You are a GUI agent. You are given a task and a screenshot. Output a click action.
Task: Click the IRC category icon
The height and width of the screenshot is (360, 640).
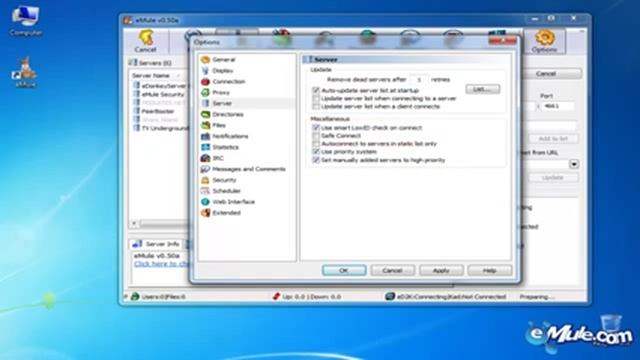click(205, 158)
